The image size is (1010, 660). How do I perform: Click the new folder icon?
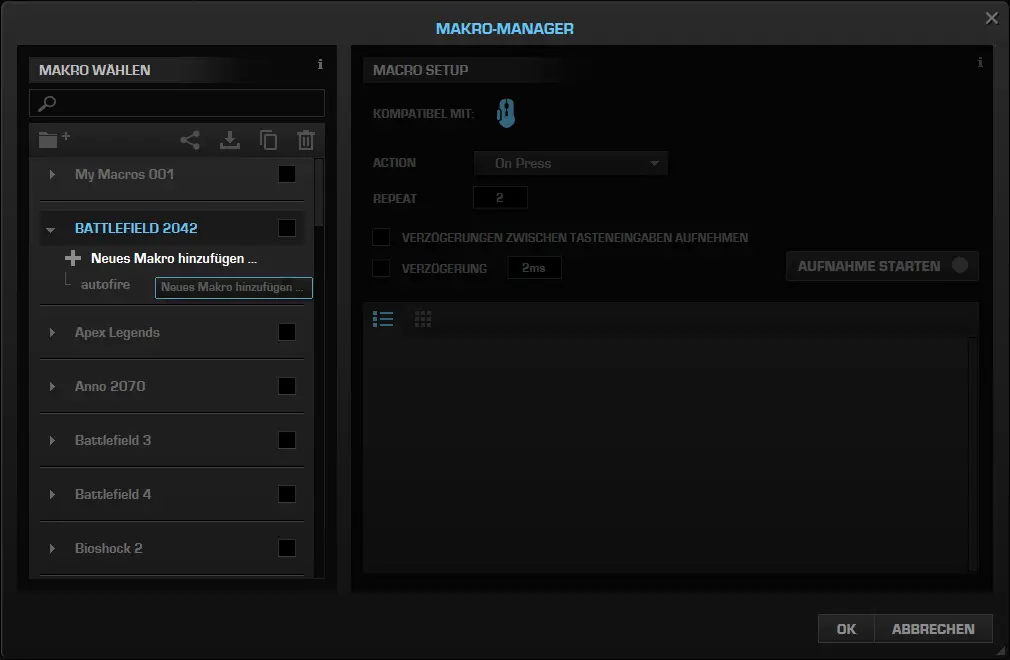(54, 139)
